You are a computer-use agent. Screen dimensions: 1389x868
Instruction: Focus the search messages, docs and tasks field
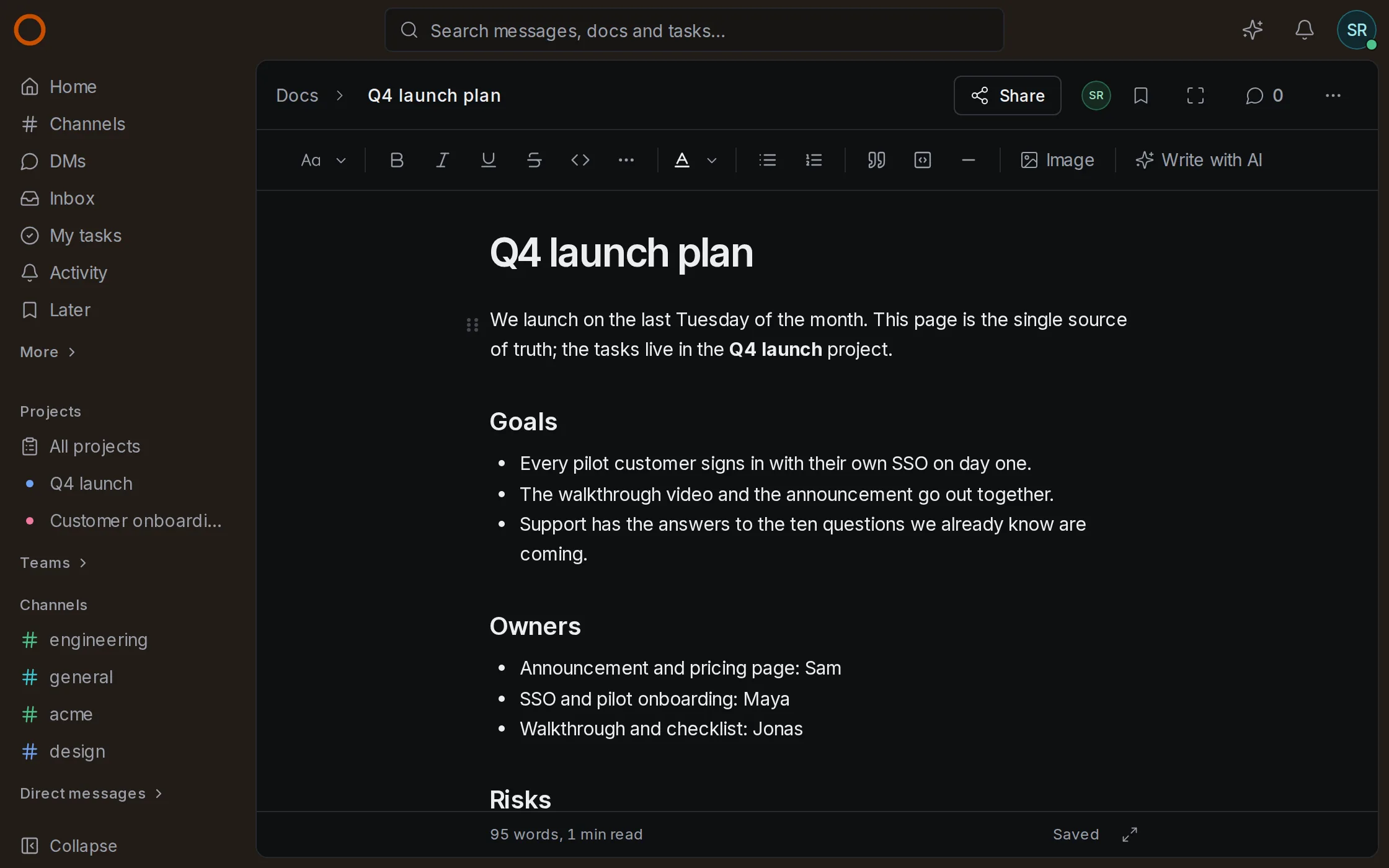pyautogui.click(x=694, y=30)
